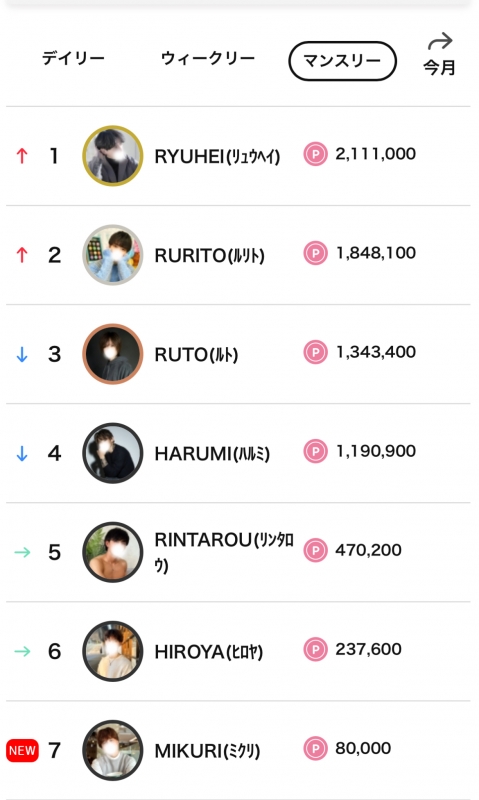Open MIKURI(ミクリ) name link
Viewport: 479px width, 800px height.
[207, 751]
